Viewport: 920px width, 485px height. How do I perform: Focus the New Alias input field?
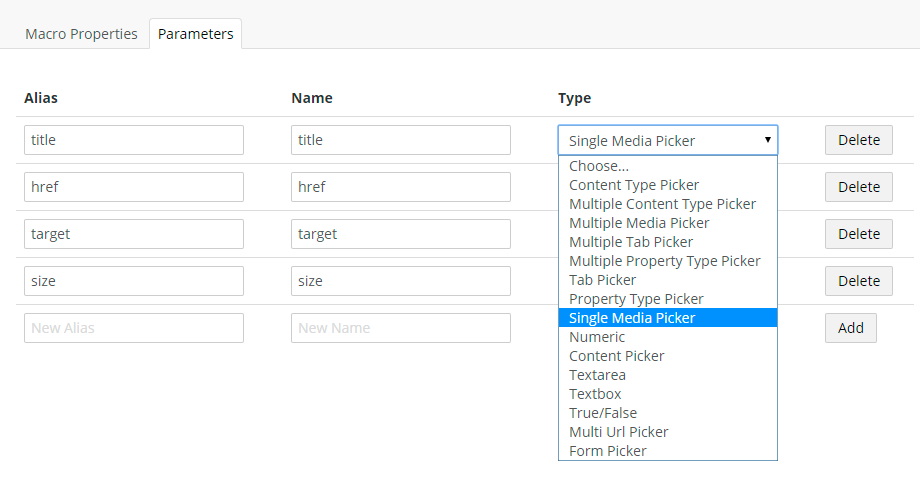point(134,328)
